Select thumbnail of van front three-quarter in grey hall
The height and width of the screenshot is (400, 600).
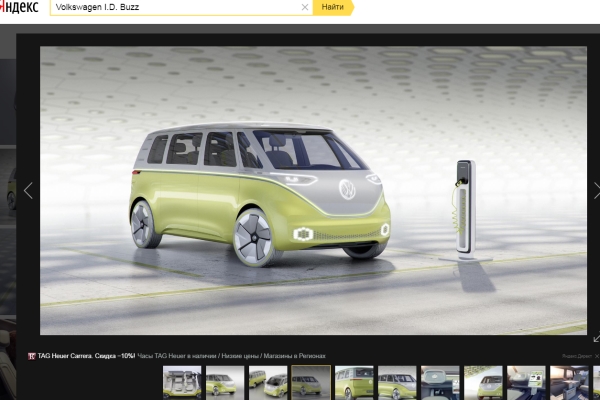tap(397, 383)
